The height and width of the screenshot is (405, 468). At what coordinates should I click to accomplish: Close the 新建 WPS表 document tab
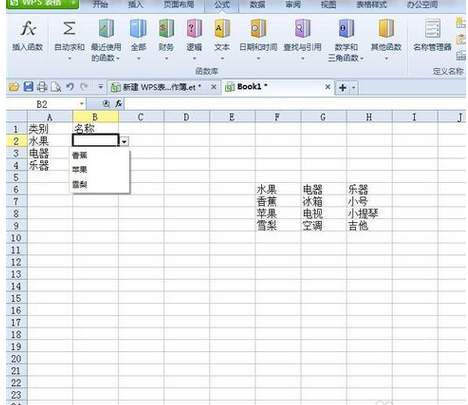[214, 87]
